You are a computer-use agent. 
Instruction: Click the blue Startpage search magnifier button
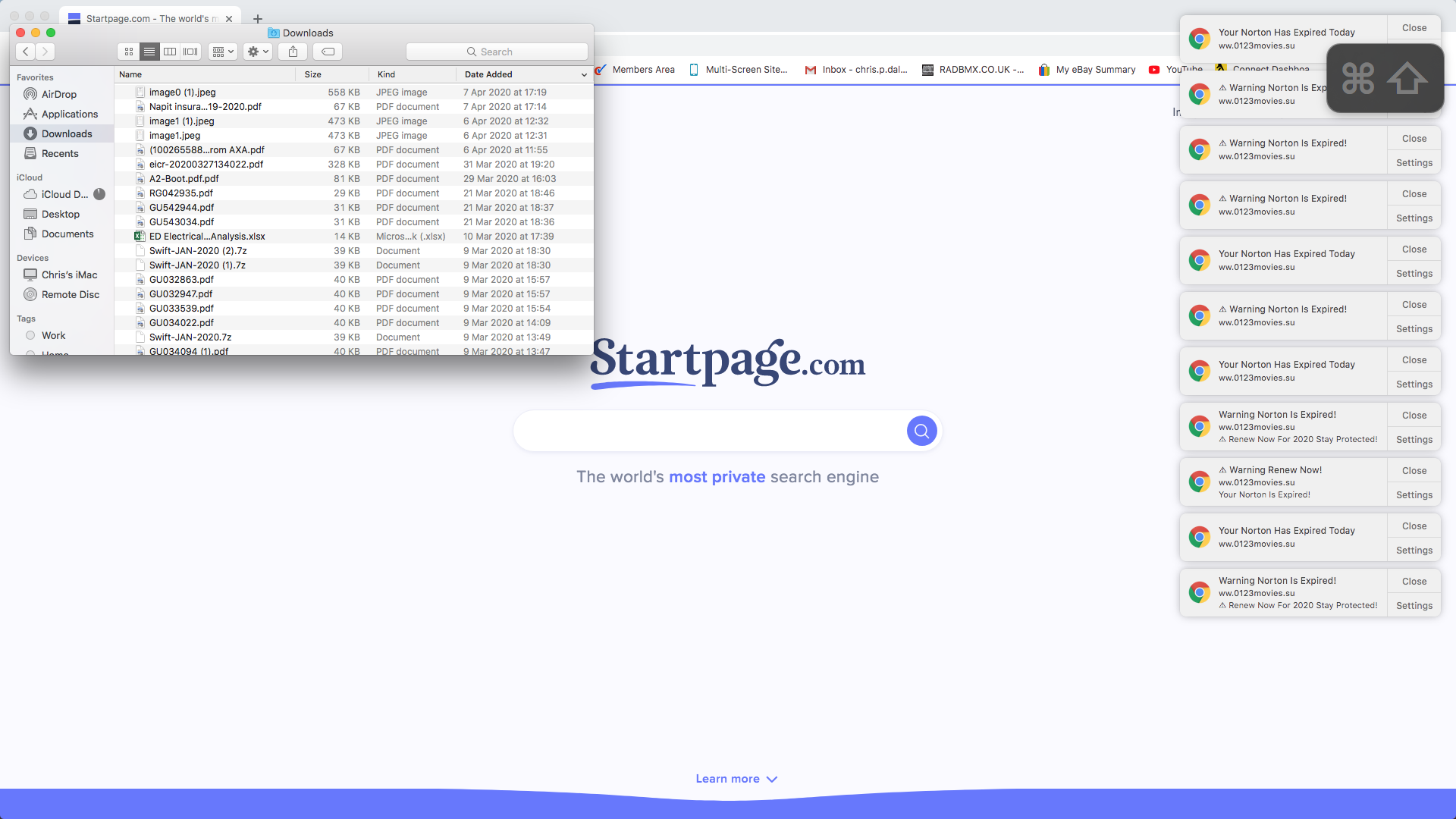point(921,431)
